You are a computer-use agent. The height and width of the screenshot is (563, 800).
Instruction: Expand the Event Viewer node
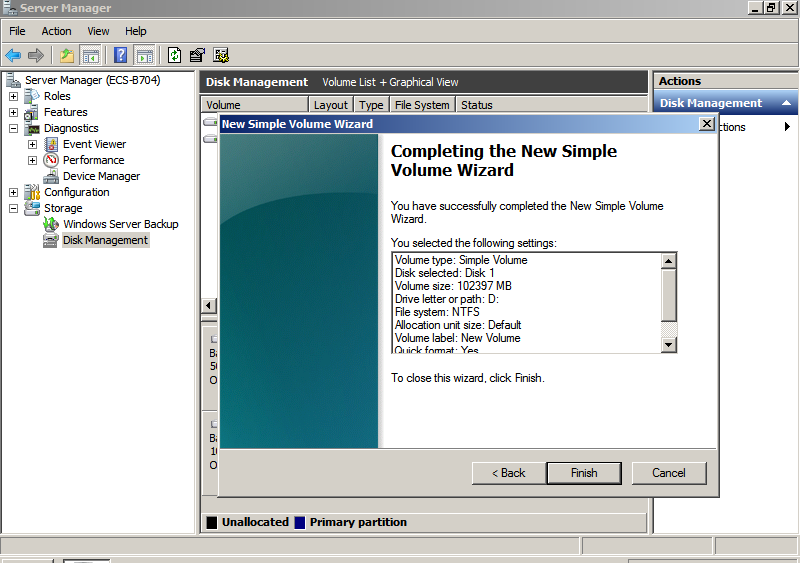[x=33, y=144]
